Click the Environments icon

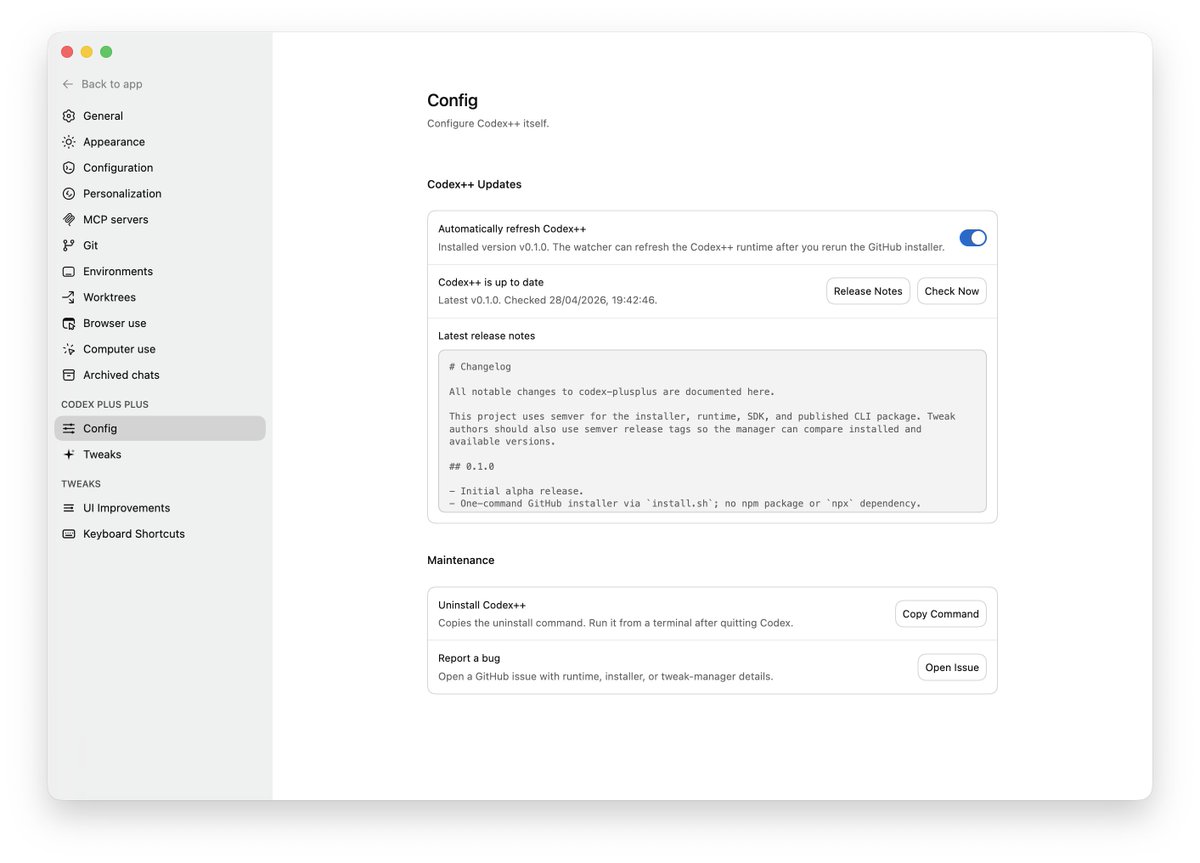coord(69,272)
